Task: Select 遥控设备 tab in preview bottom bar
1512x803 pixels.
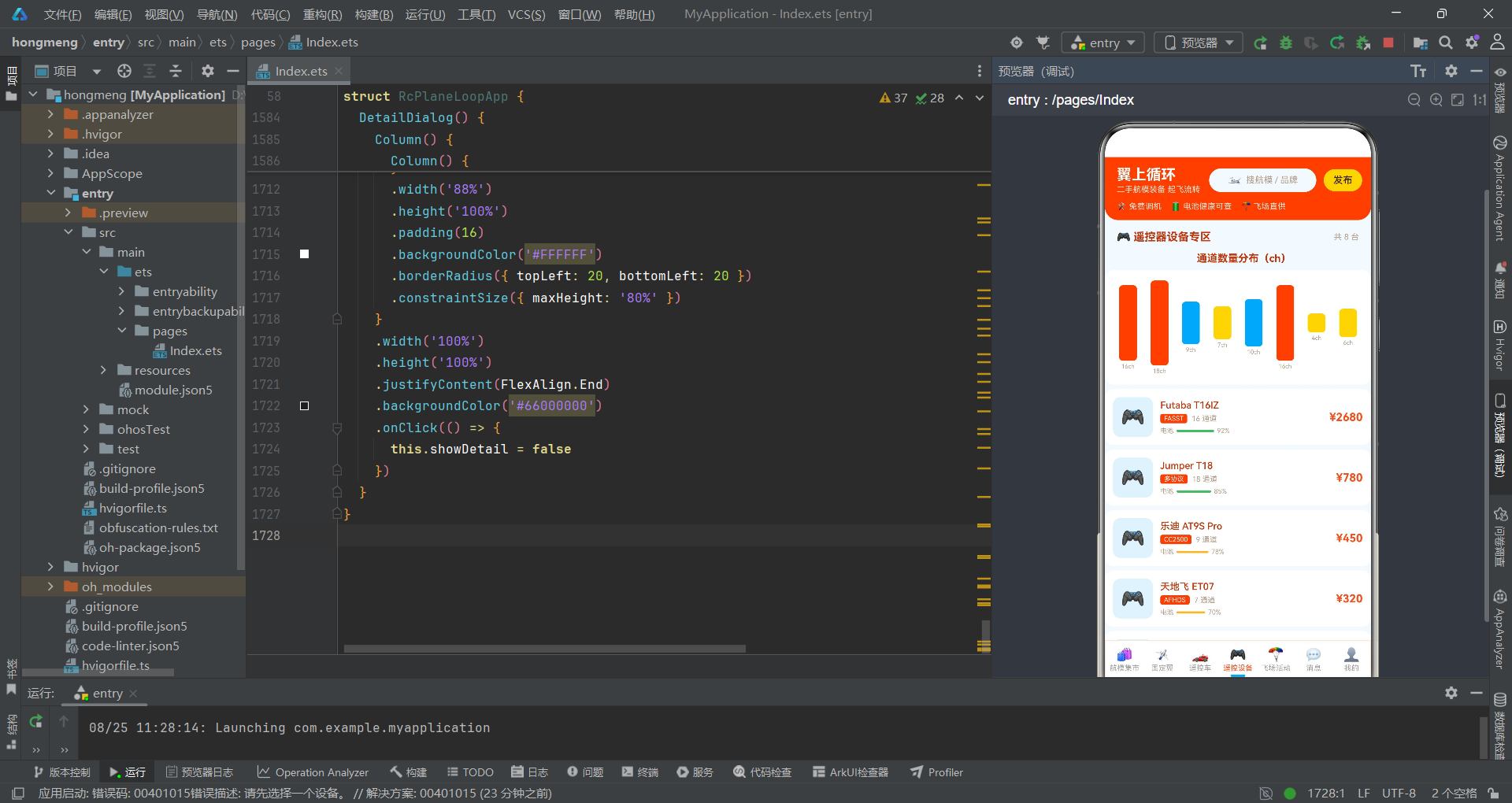Action: (1237, 660)
